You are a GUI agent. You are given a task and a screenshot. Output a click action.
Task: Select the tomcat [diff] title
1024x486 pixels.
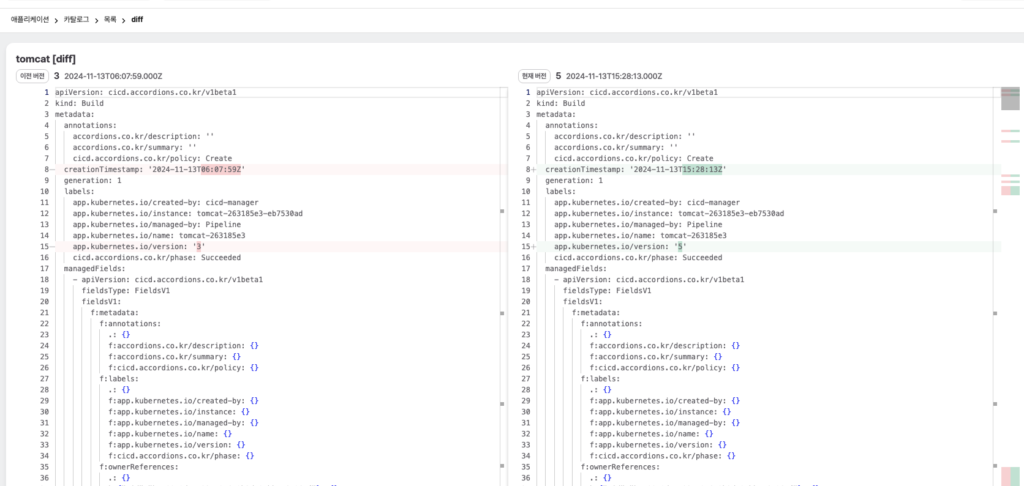(x=46, y=59)
